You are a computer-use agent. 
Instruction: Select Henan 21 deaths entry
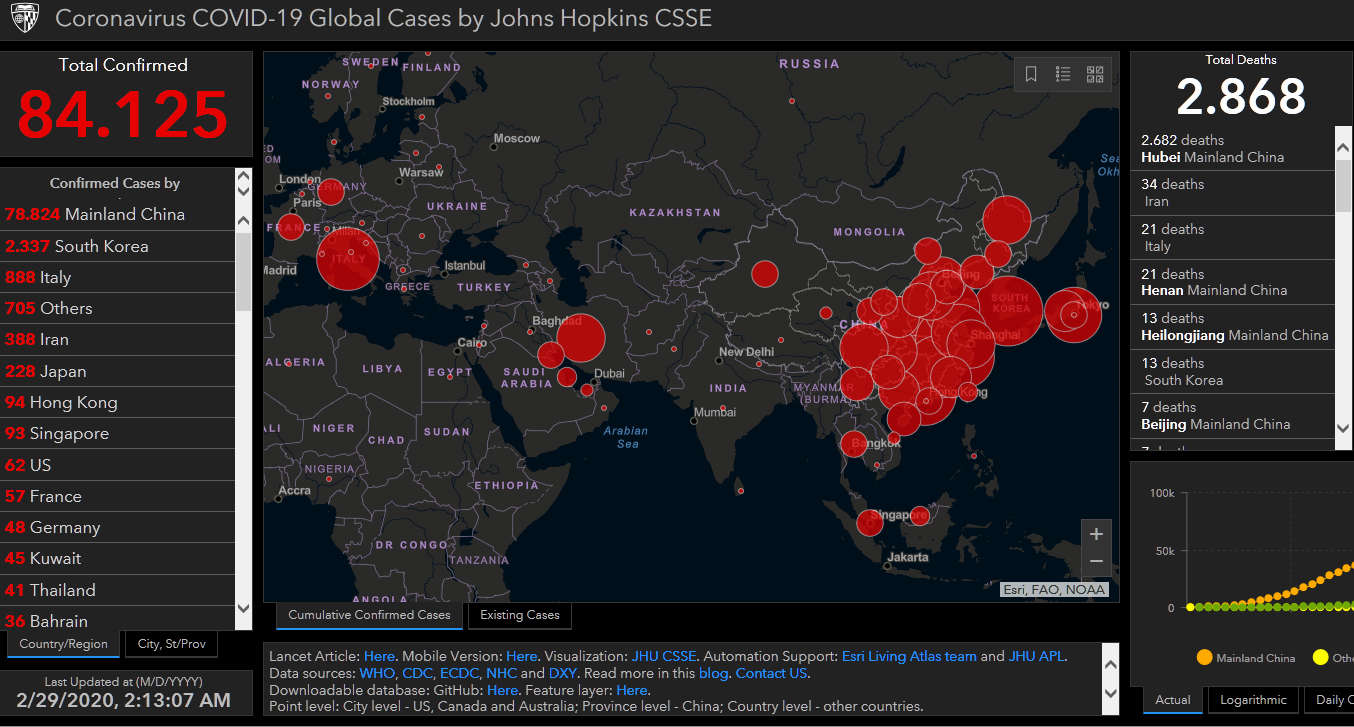click(x=1232, y=282)
